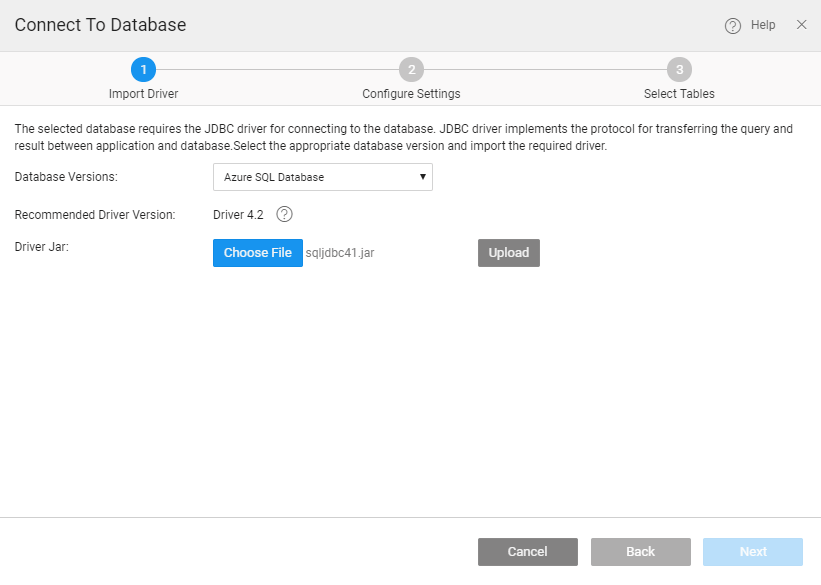Screen dimensions: 821x585
Task: Click the Back button
Action: (640, 552)
